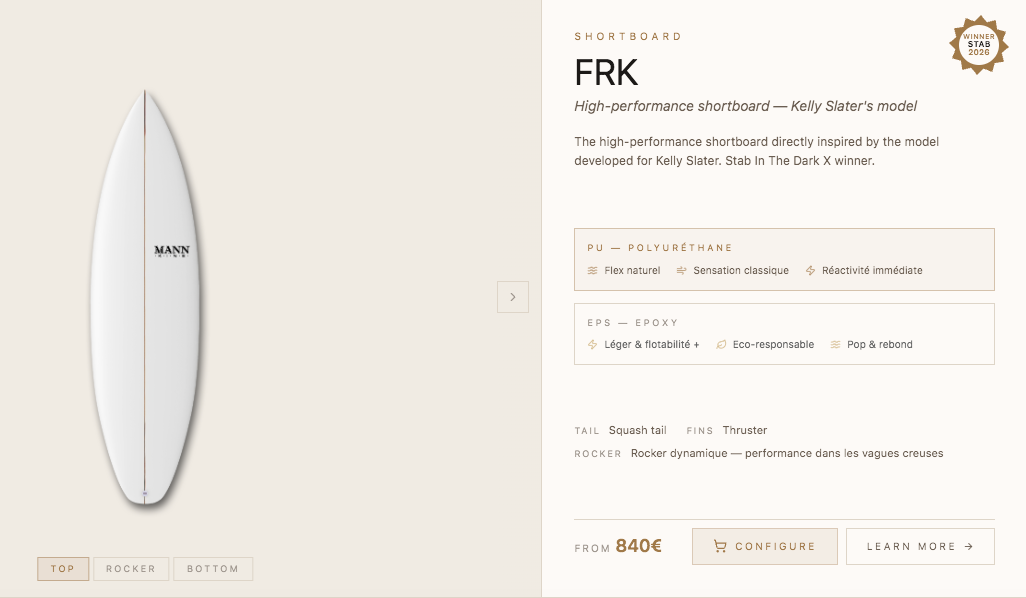Click the Eco-responsable leaf icon
This screenshot has height=598, width=1026.
721,345
